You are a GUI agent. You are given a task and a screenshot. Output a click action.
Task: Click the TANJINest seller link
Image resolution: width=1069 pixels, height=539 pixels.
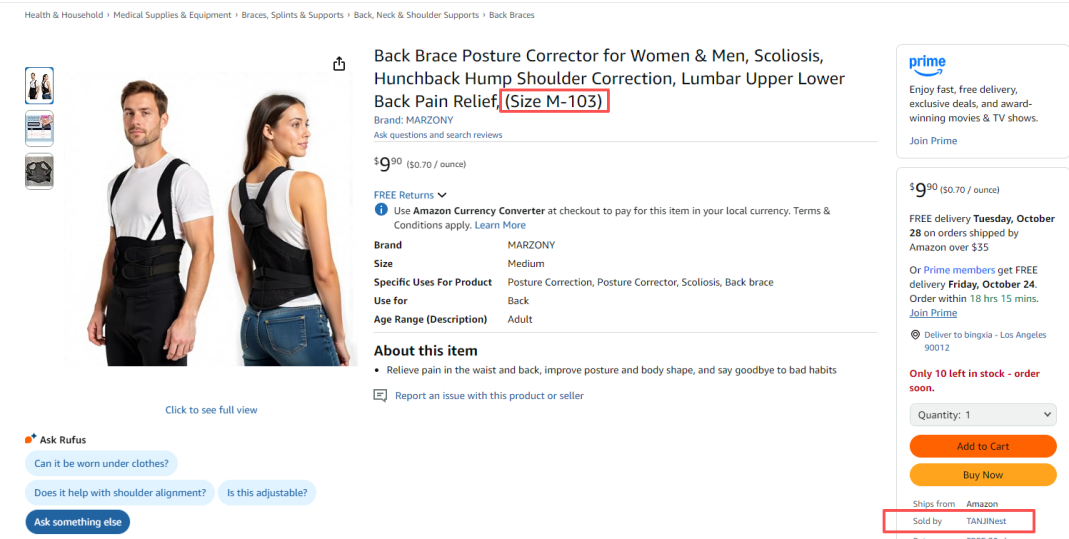point(986,521)
